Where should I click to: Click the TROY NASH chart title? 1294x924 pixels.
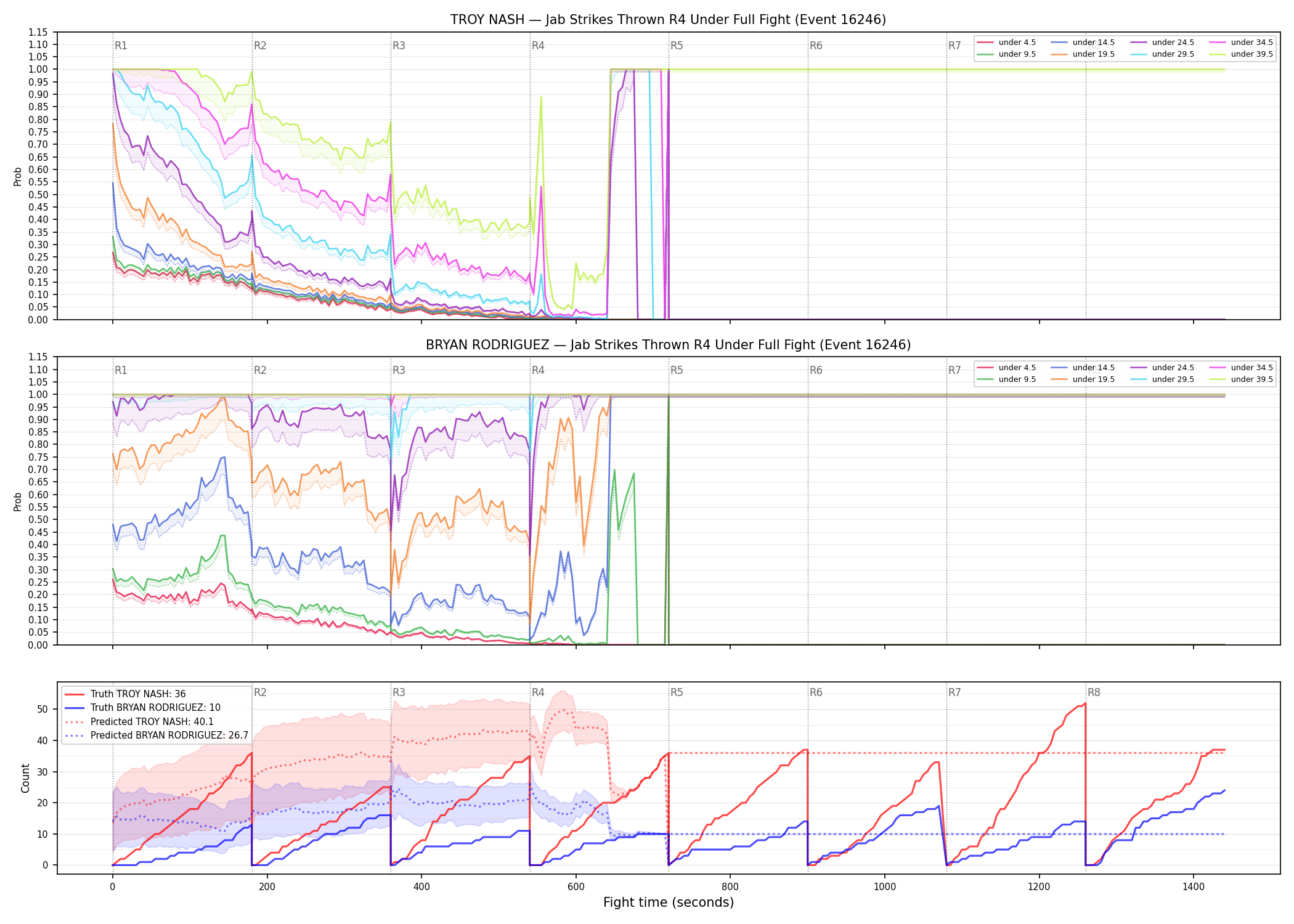668,20
